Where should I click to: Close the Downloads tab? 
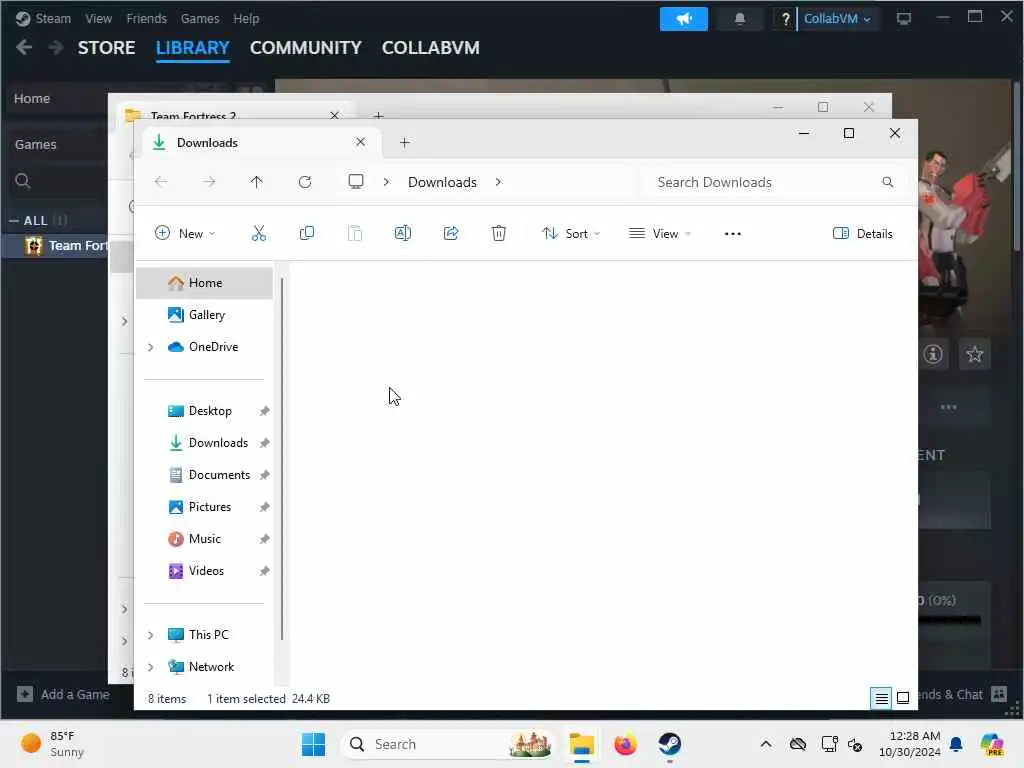pyautogui.click(x=360, y=142)
